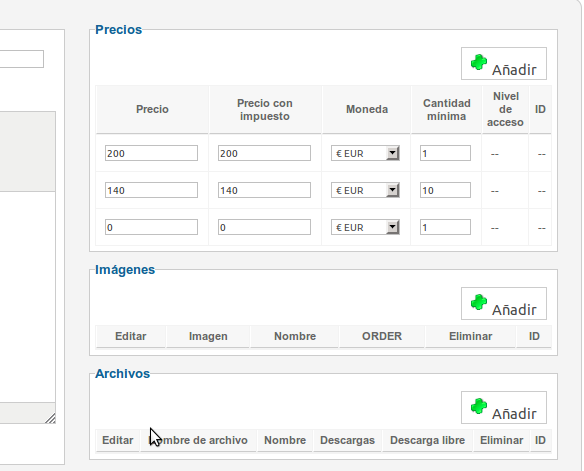Click the Eliminar header in Imágenes table
Viewport: 584px width, 471px height.
(x=470, y=336)
